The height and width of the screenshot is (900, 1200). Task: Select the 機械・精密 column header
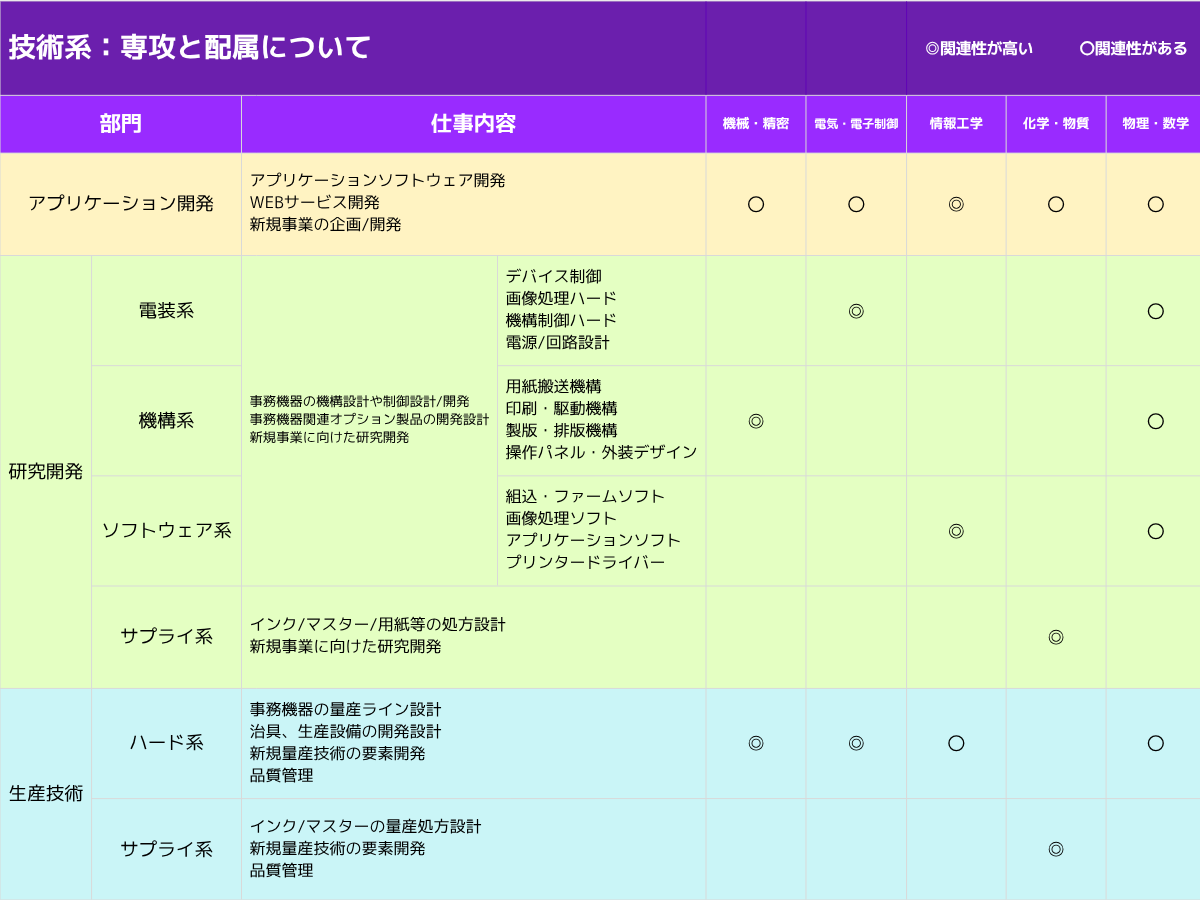(x=756, y=124)
